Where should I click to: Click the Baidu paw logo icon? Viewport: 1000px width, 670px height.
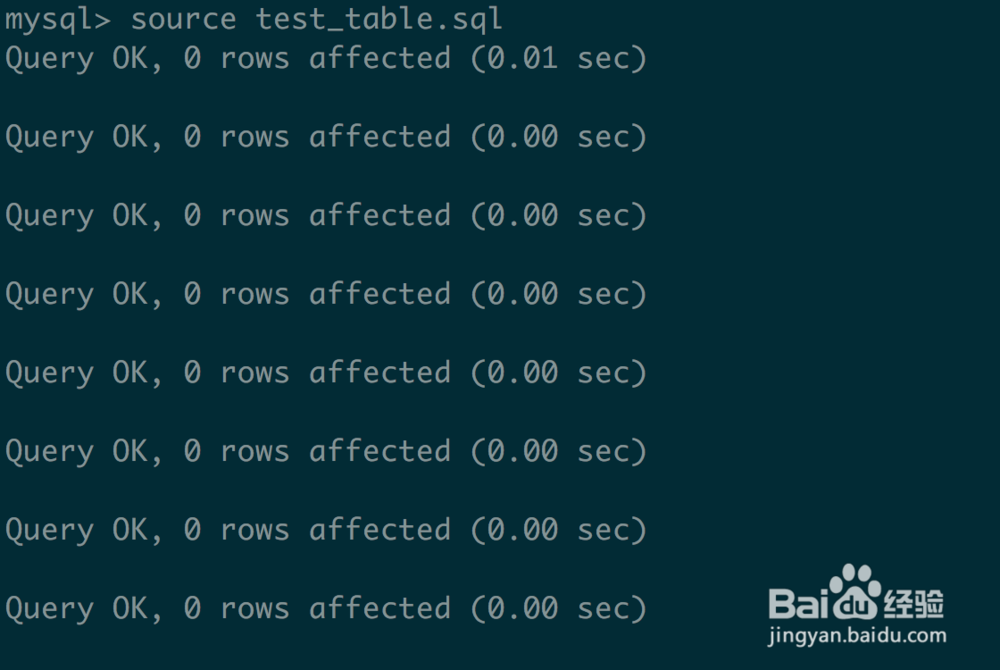(855, 591)
